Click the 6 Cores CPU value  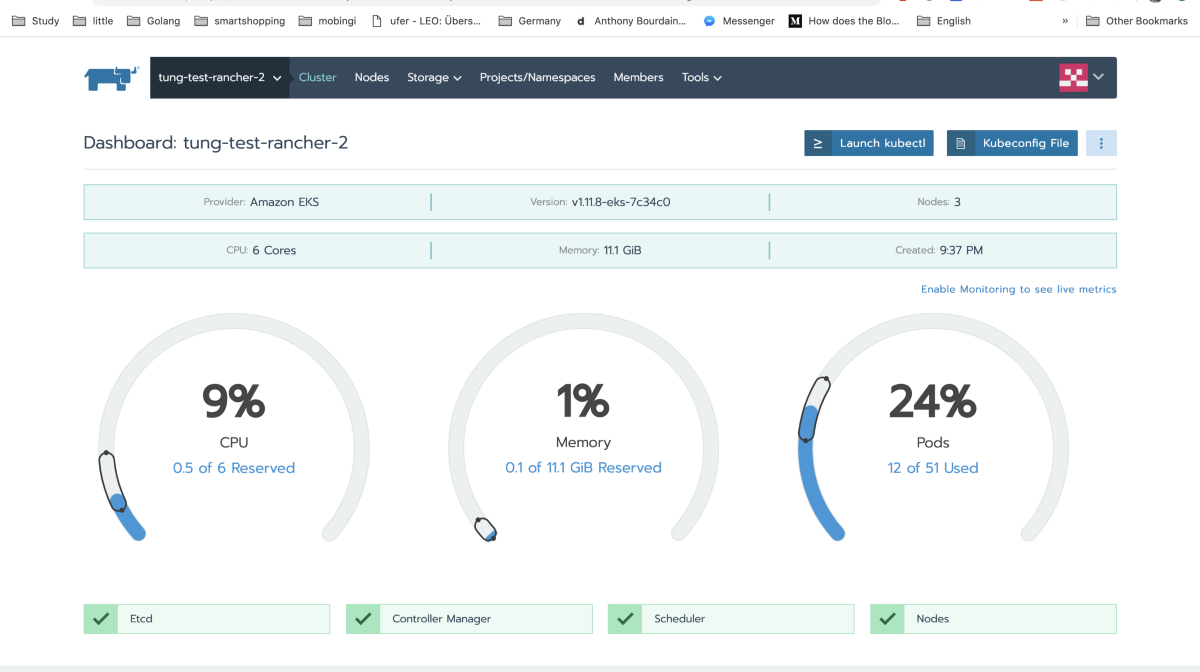click(x=274, y=250)
